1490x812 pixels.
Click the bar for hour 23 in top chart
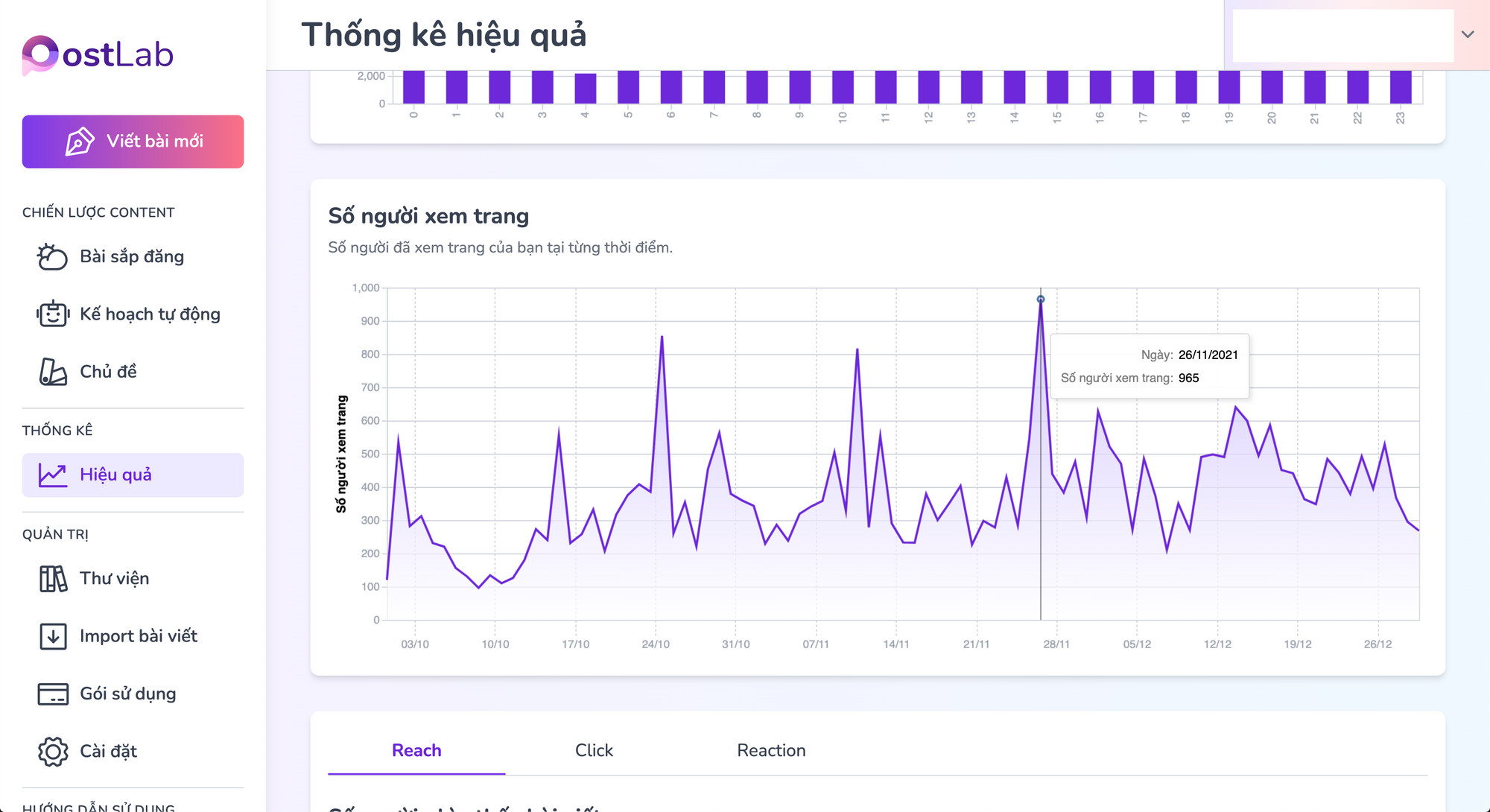(1401, 87)
